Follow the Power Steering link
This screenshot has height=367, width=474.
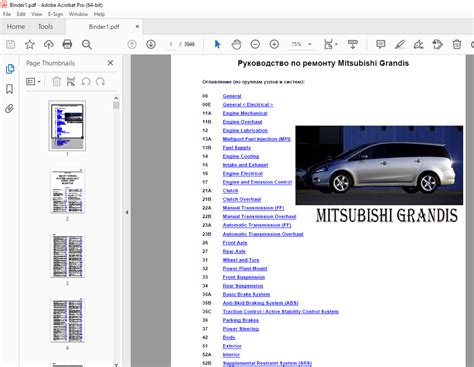[241, 329]
